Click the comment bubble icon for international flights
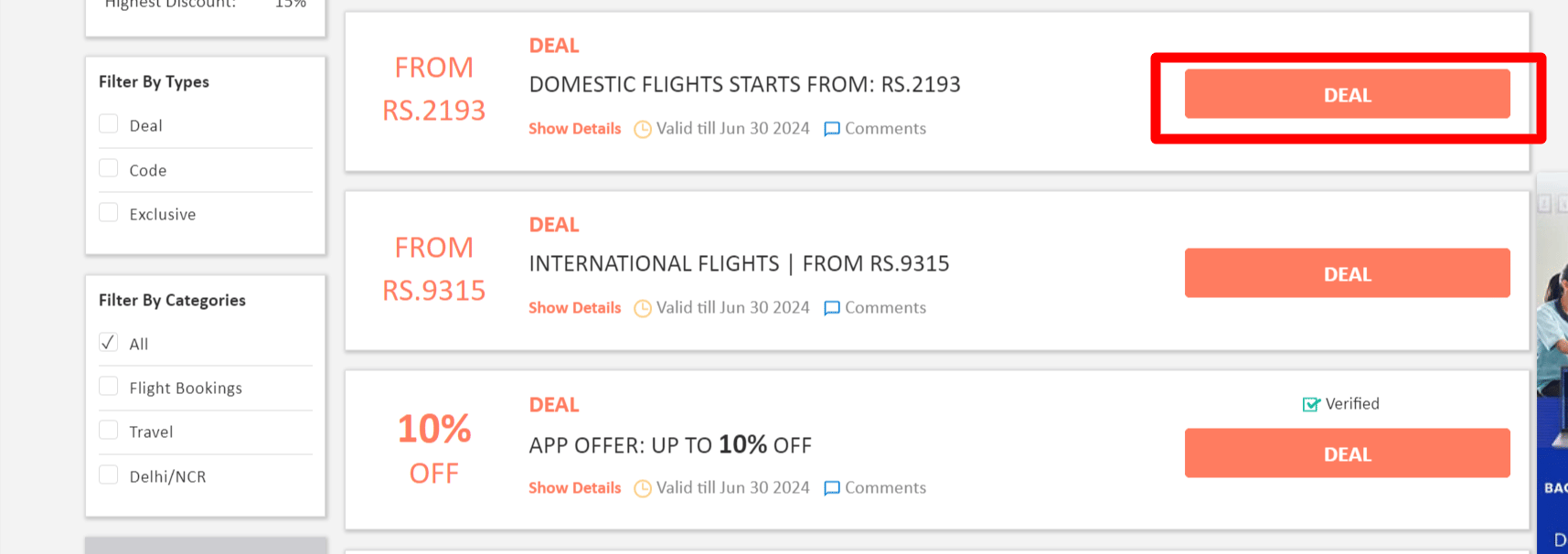Screen dimensions: 1568x554 831,308
